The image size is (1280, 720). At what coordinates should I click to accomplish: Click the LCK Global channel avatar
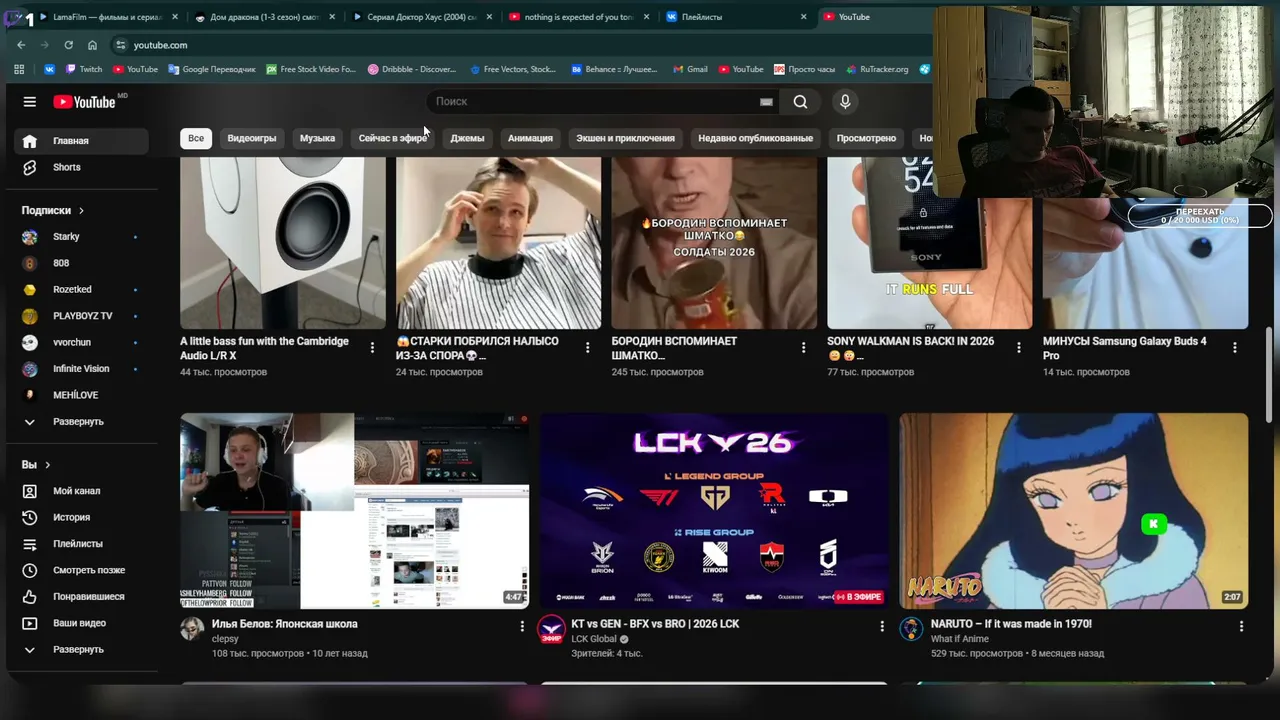click(552, 629)
